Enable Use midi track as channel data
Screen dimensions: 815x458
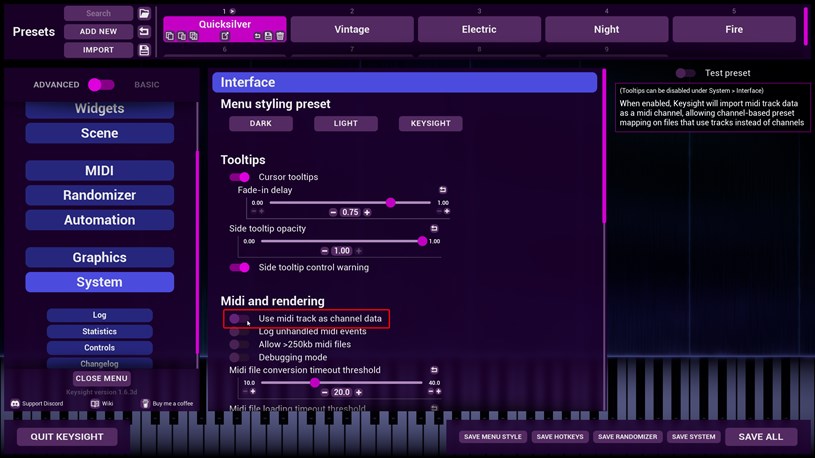[239, 319]
